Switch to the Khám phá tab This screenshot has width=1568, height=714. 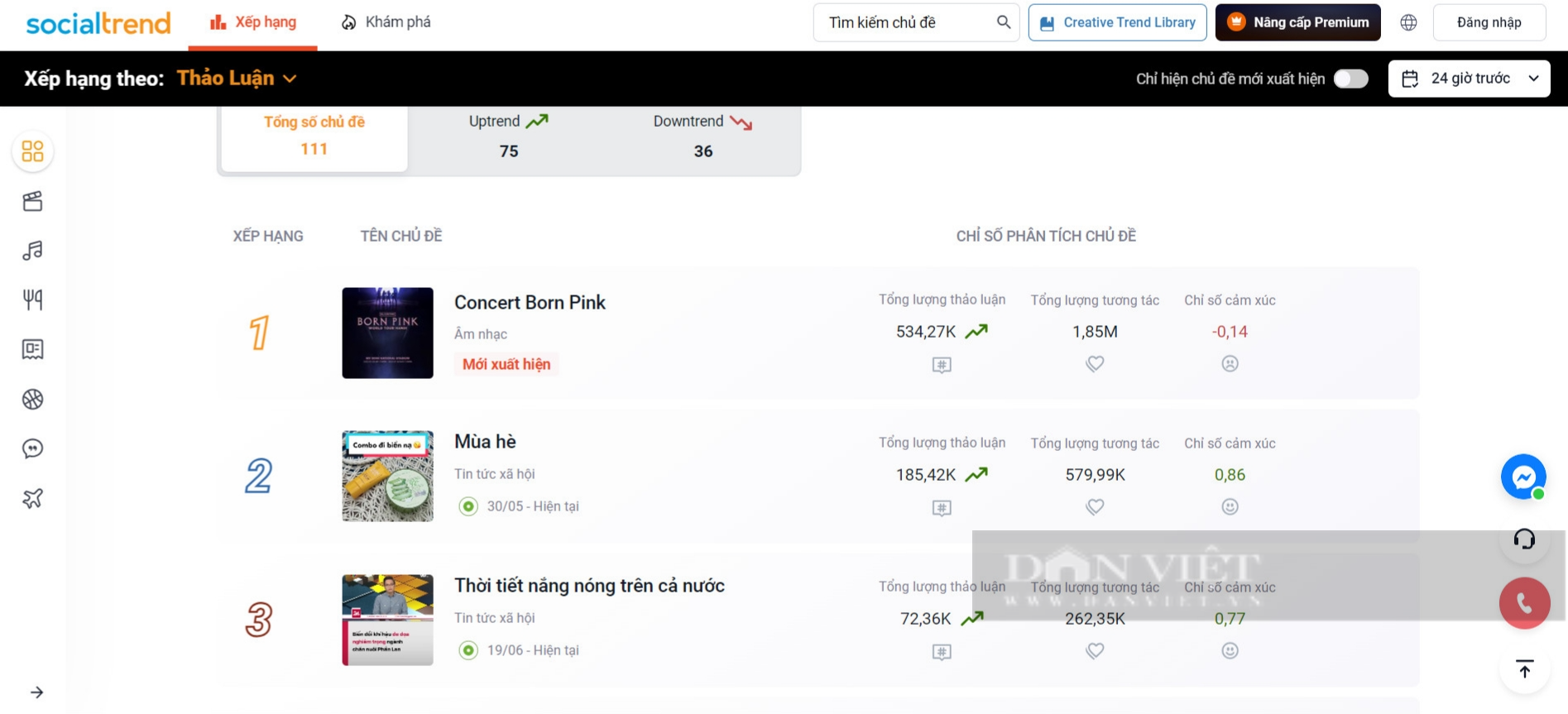[386, 22]
